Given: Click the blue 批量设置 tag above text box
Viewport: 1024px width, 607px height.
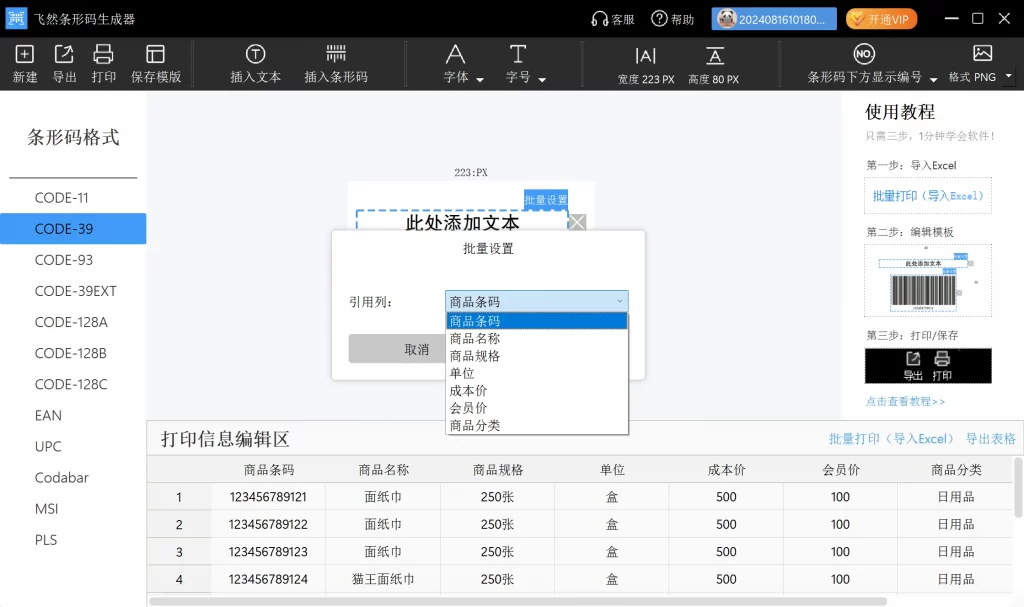Looking at the screenshot, I should tap(546, 199).
